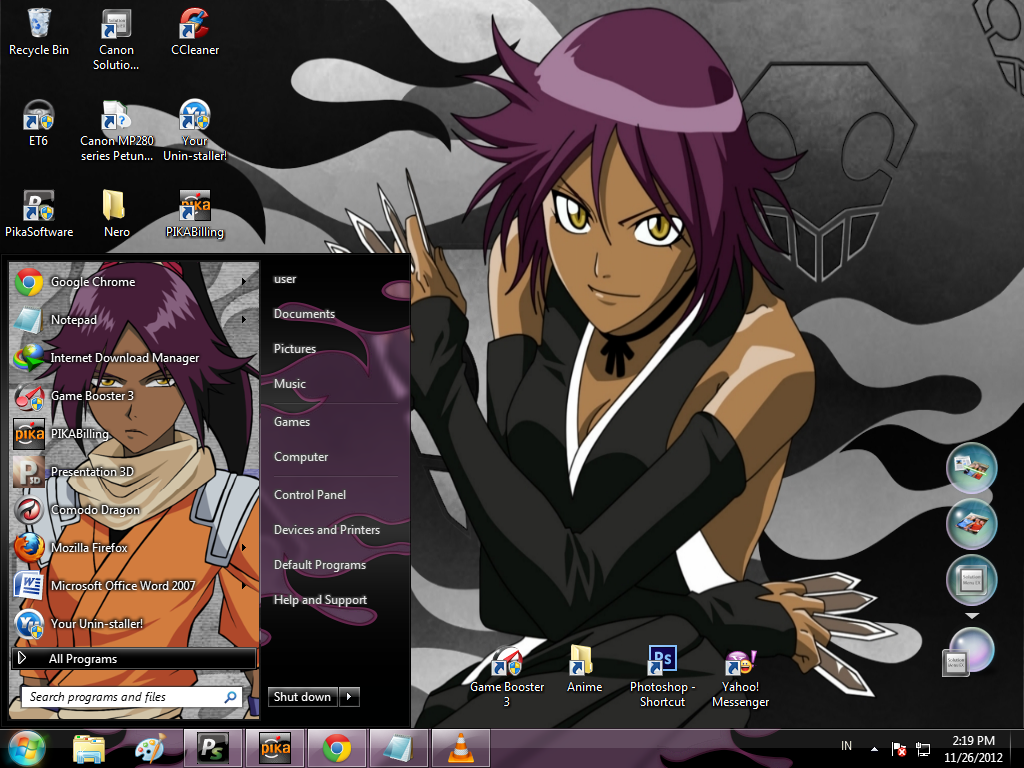
Task: Select the Yahoo! Messenger desktop shortcut
Action: click(x=740, y=677)
